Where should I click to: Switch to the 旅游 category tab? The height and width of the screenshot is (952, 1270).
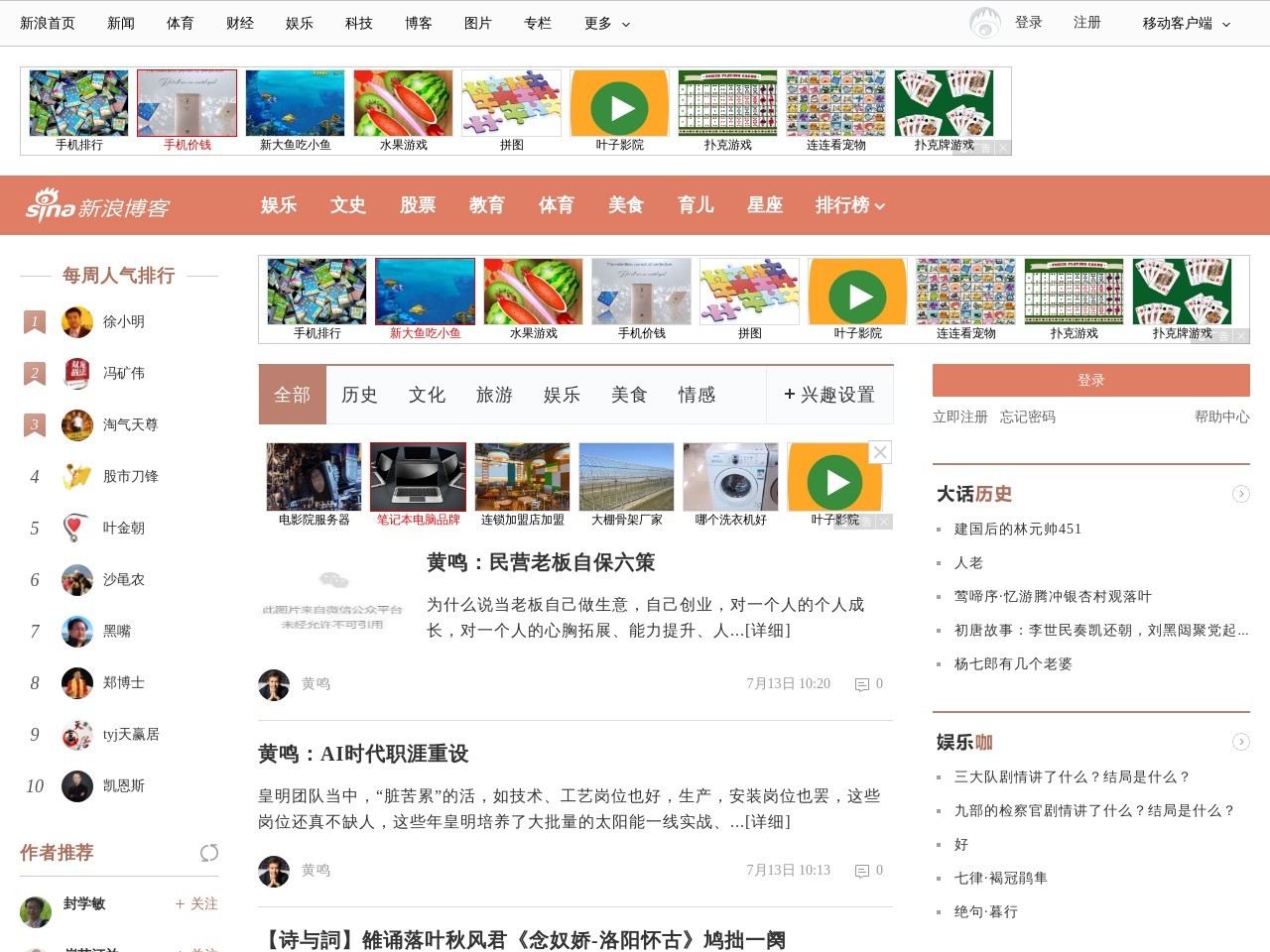point(495,395)
